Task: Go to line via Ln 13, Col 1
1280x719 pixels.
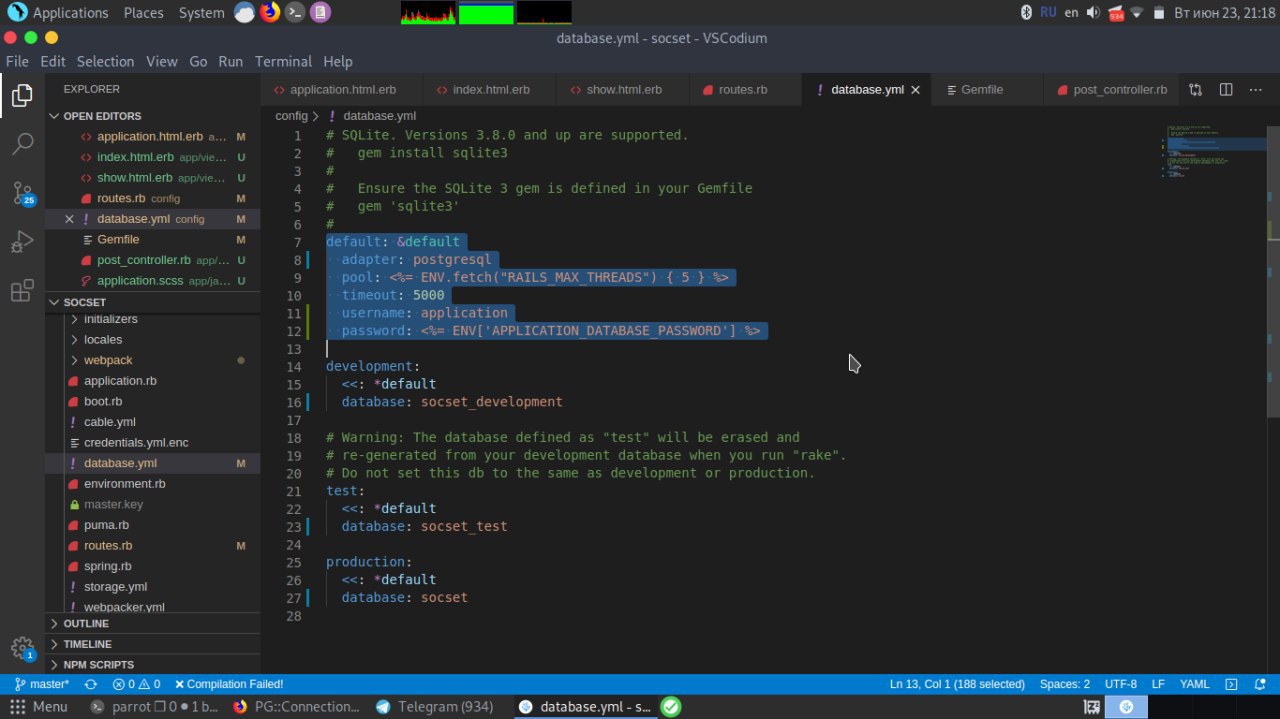Action: [x=957, y=684]
